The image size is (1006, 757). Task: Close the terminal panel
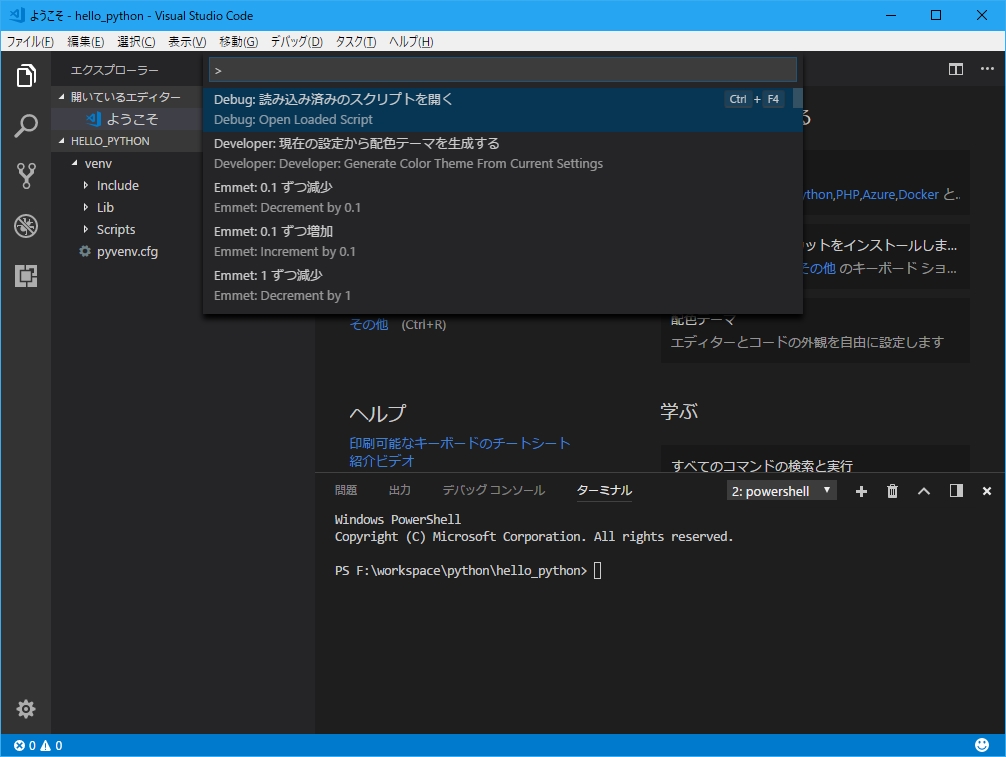[987, 491]
